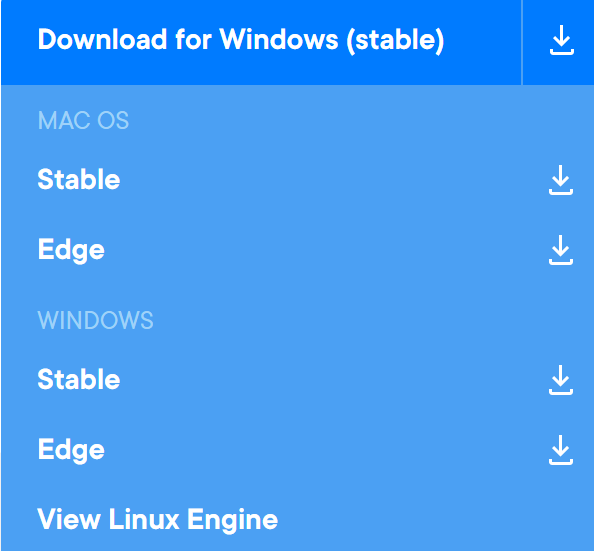Click the word "Windows" in the top download button

coord(279,39)
